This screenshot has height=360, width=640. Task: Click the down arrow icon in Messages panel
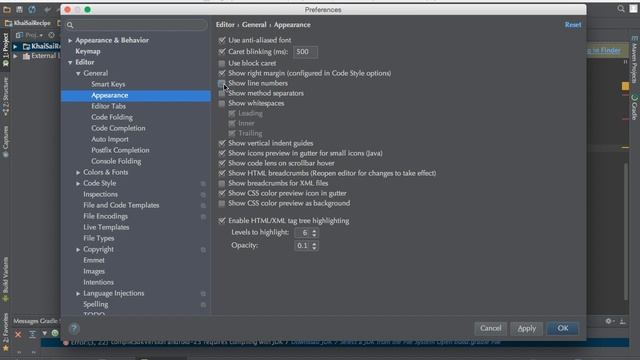[x=44, y=333]
